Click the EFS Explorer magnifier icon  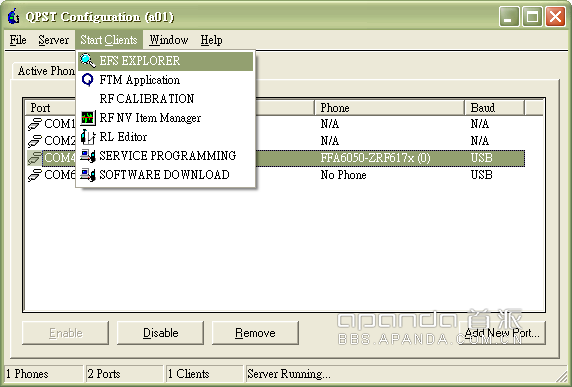tap(88, 61)
